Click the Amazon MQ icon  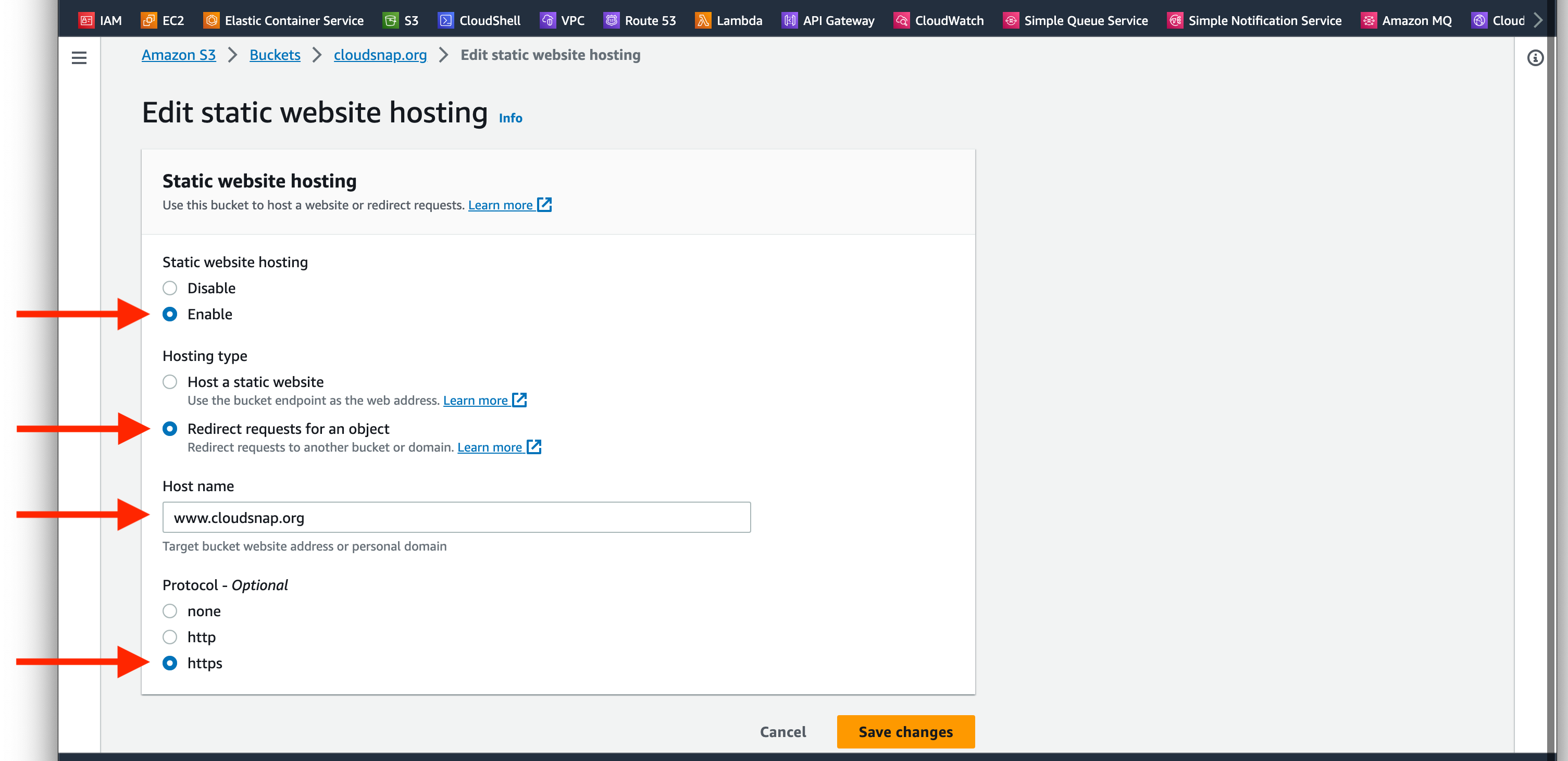click(1368, 21)
